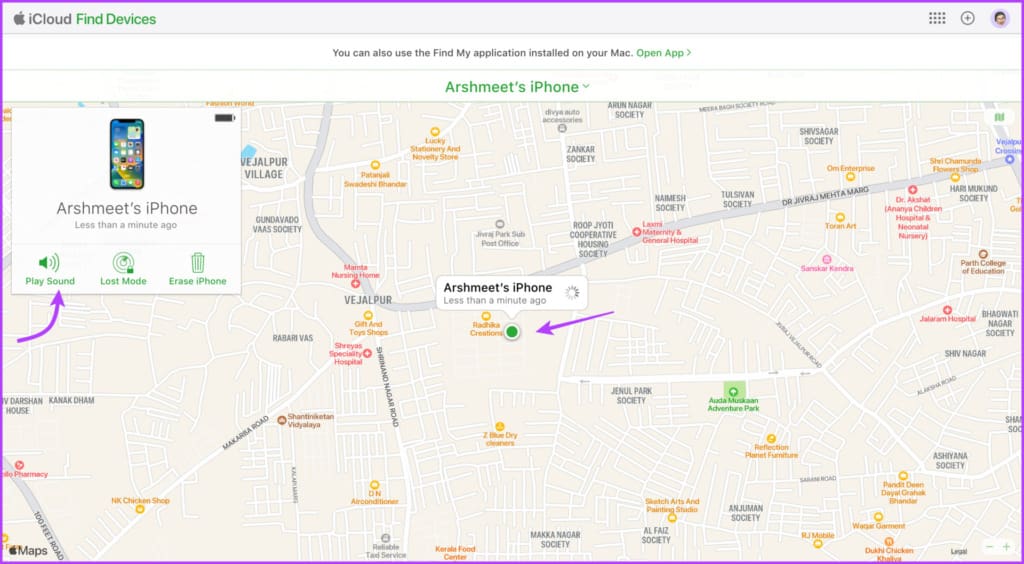Screen dimensions: 1024x564
Task: Click Pandit Deen Dayal Grahak Bhandar pin
Action: point(903,476)
